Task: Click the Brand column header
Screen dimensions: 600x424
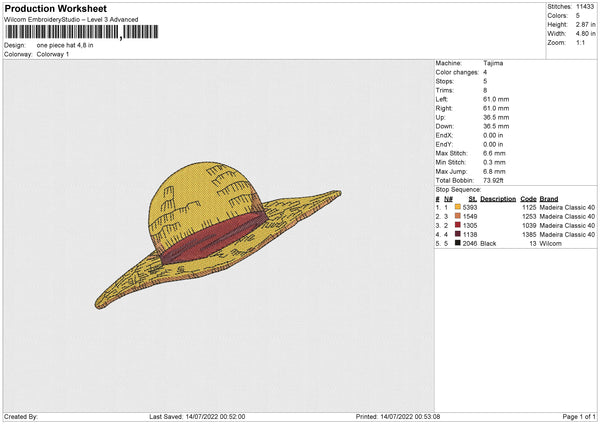Action: click(549, 199)
